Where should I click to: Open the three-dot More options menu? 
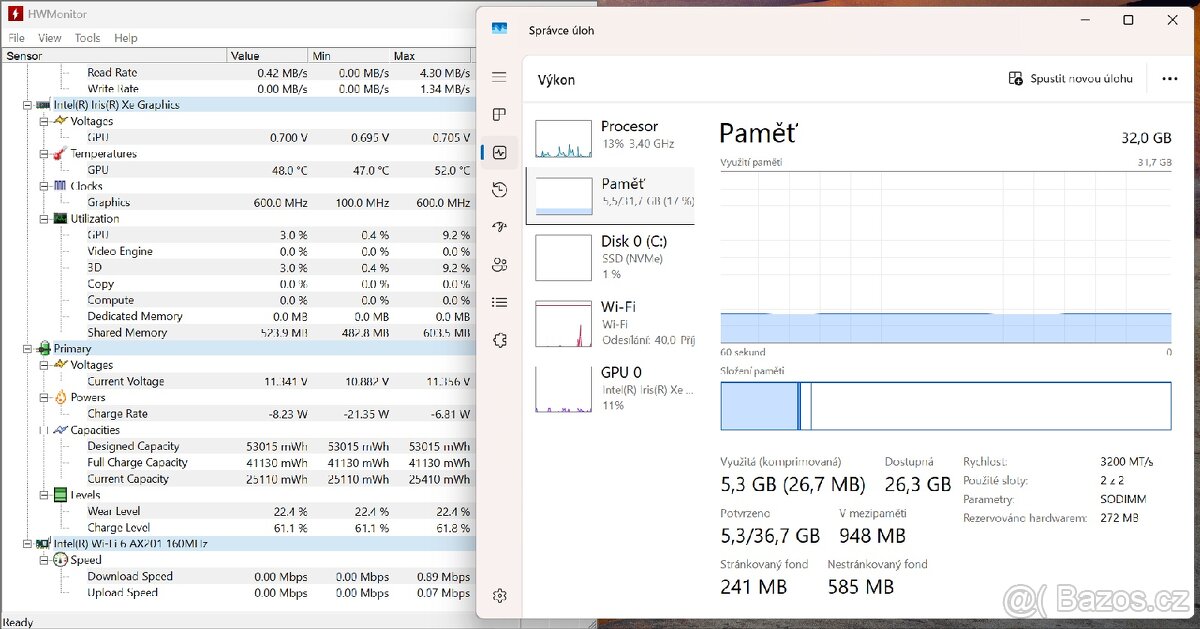pyautogui.click(x=1169, y=78)
